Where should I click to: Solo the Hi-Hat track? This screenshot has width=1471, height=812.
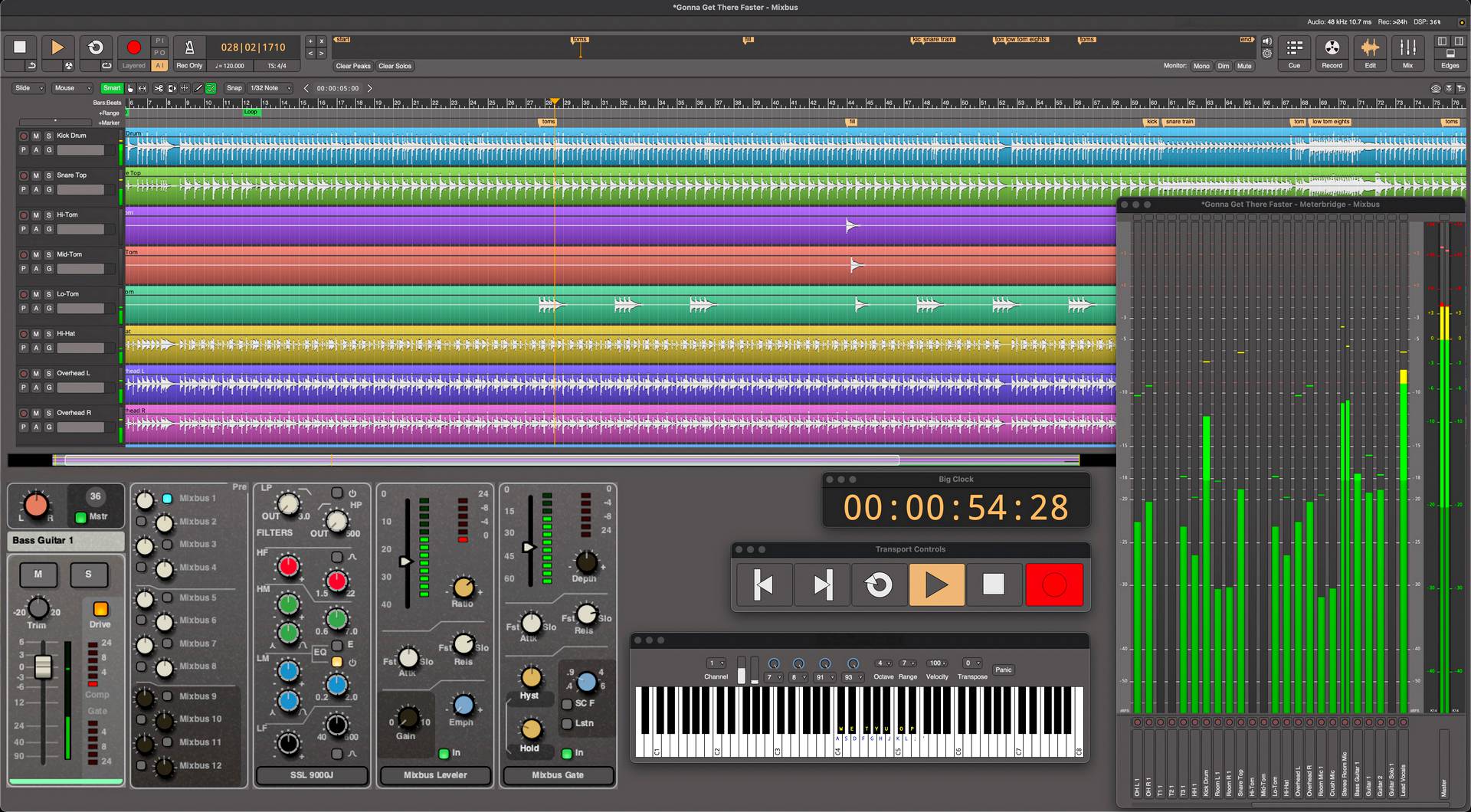pos(48,333)
